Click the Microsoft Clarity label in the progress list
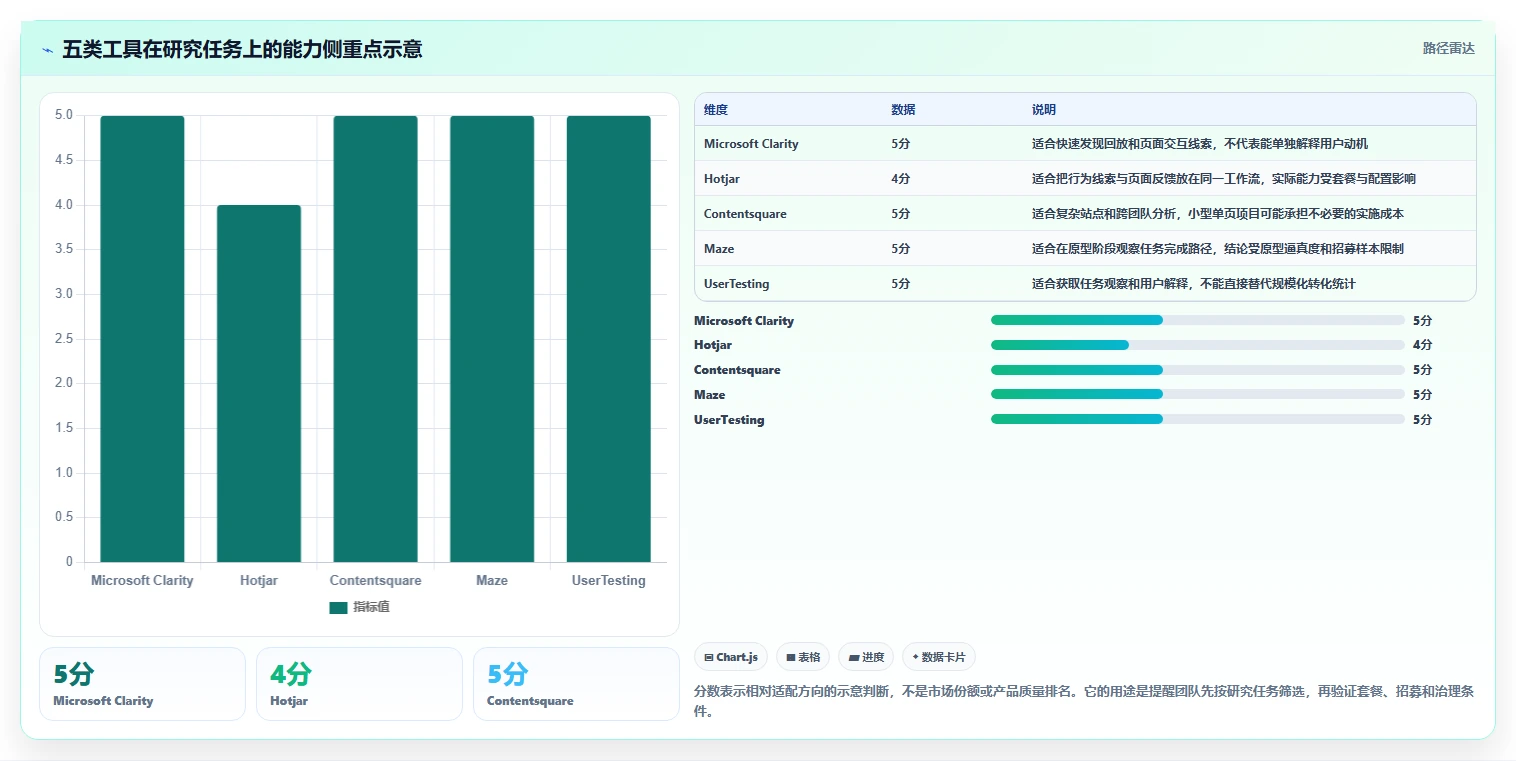The height and width of the screenshot is (761, 1516). coord(744,321)
